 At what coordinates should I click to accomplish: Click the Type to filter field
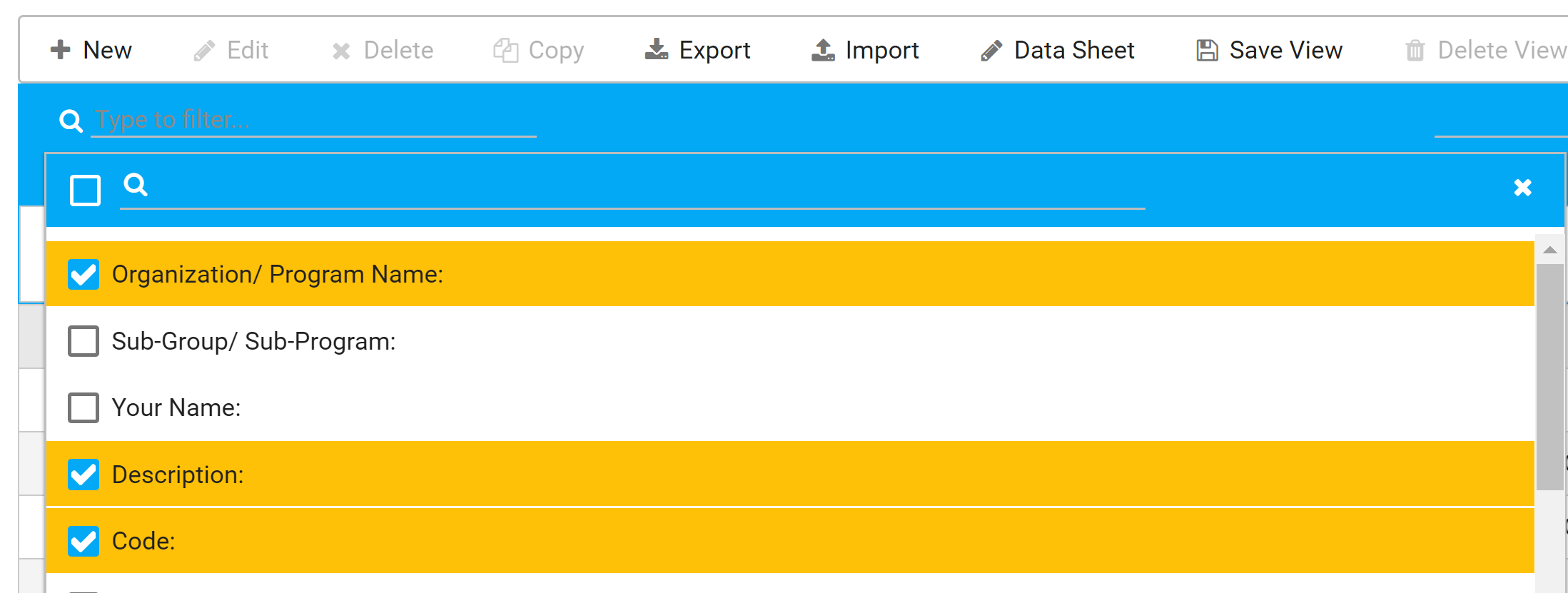(x=314, y=120)
